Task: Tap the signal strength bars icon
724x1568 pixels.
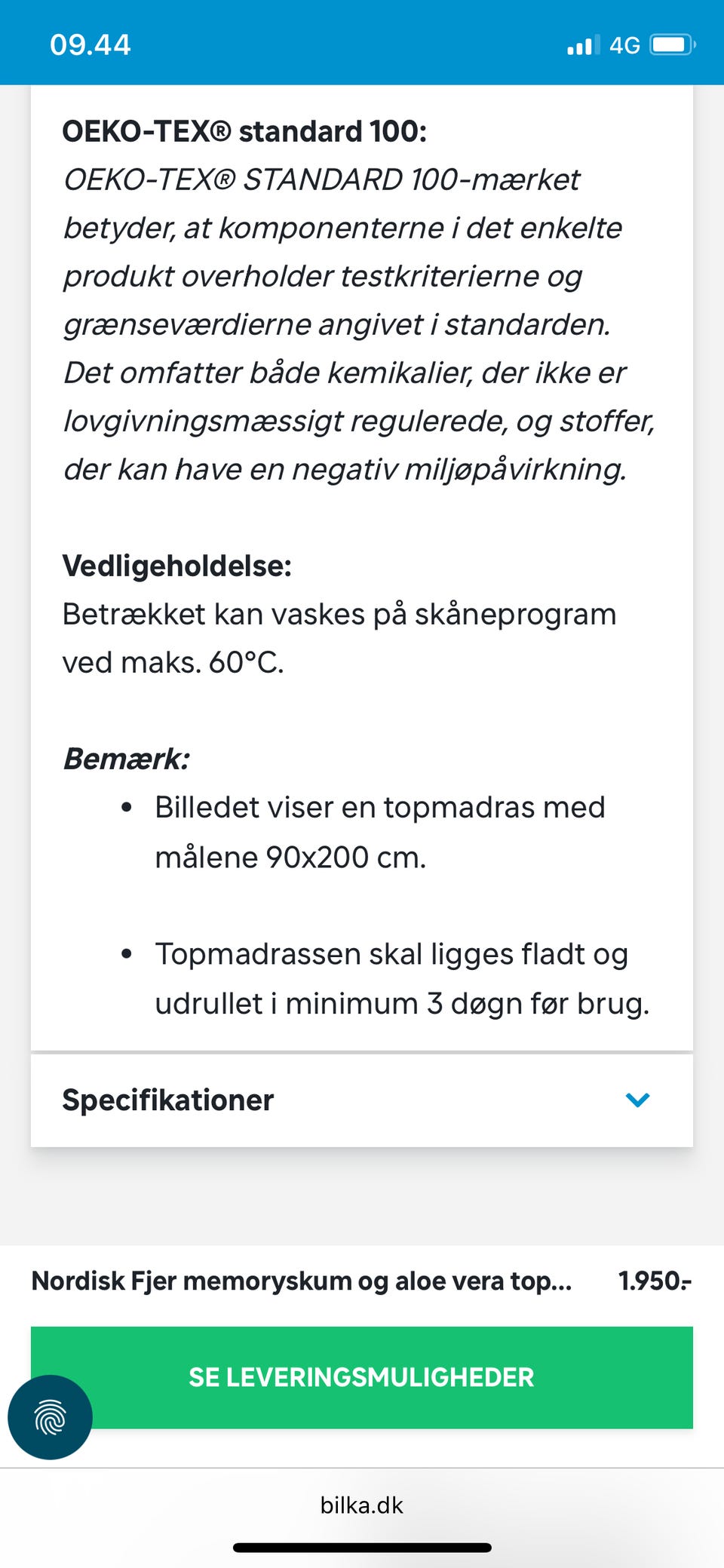Action: [x=583, y=46]
